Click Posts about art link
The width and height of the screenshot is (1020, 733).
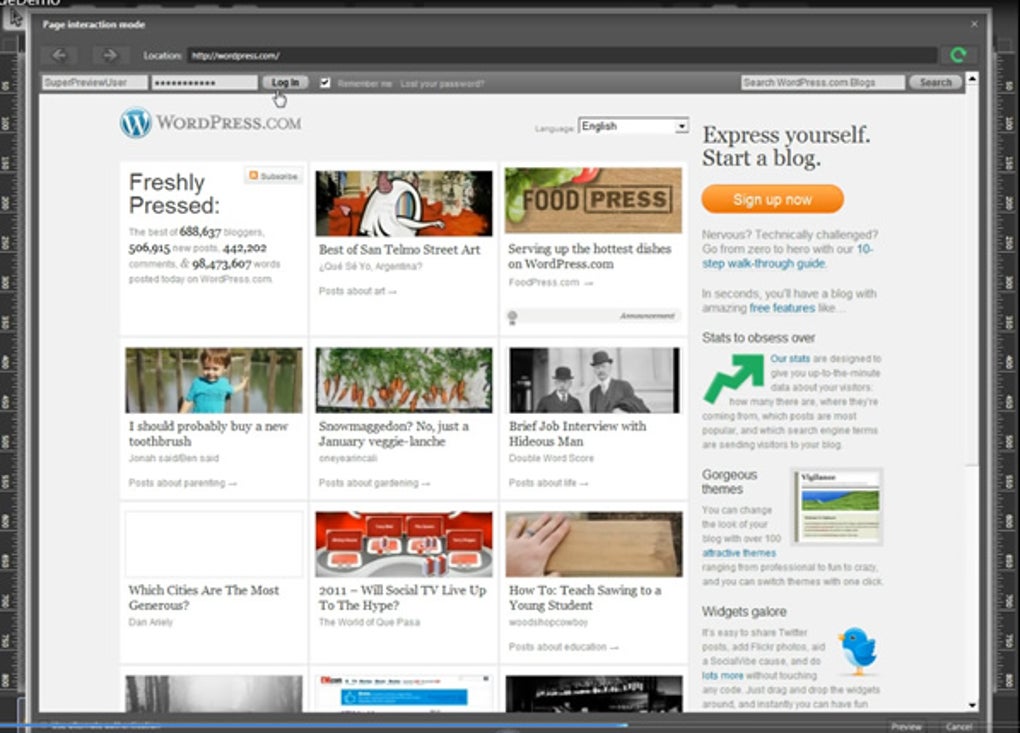[x=358, y=291]
